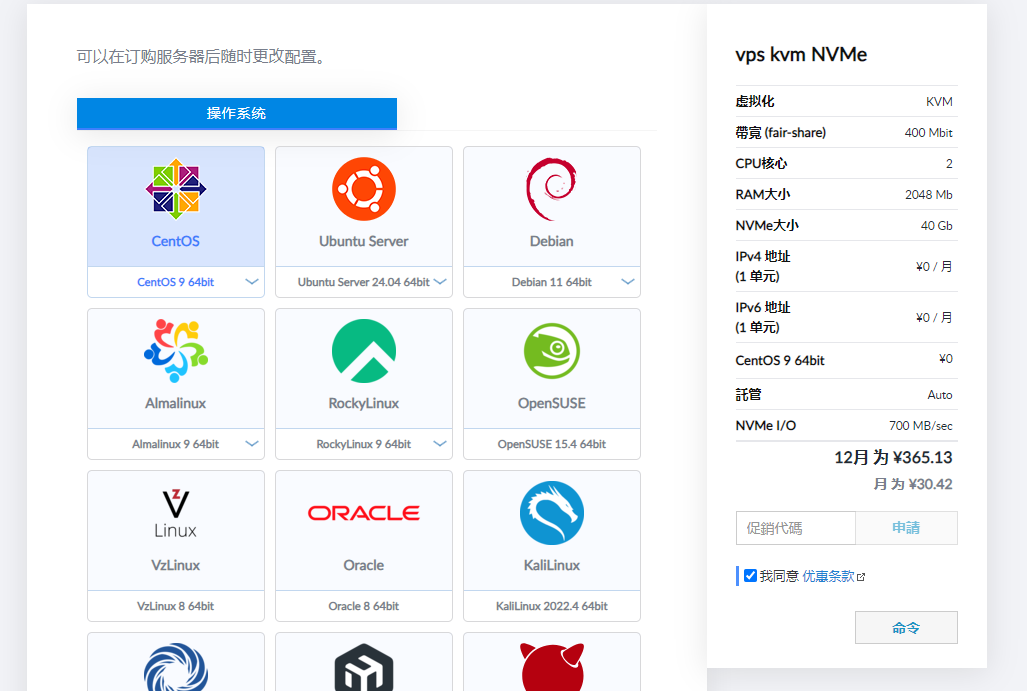
Task: Click the CentOS 9 64bit summary row
Action: (846, 360)
